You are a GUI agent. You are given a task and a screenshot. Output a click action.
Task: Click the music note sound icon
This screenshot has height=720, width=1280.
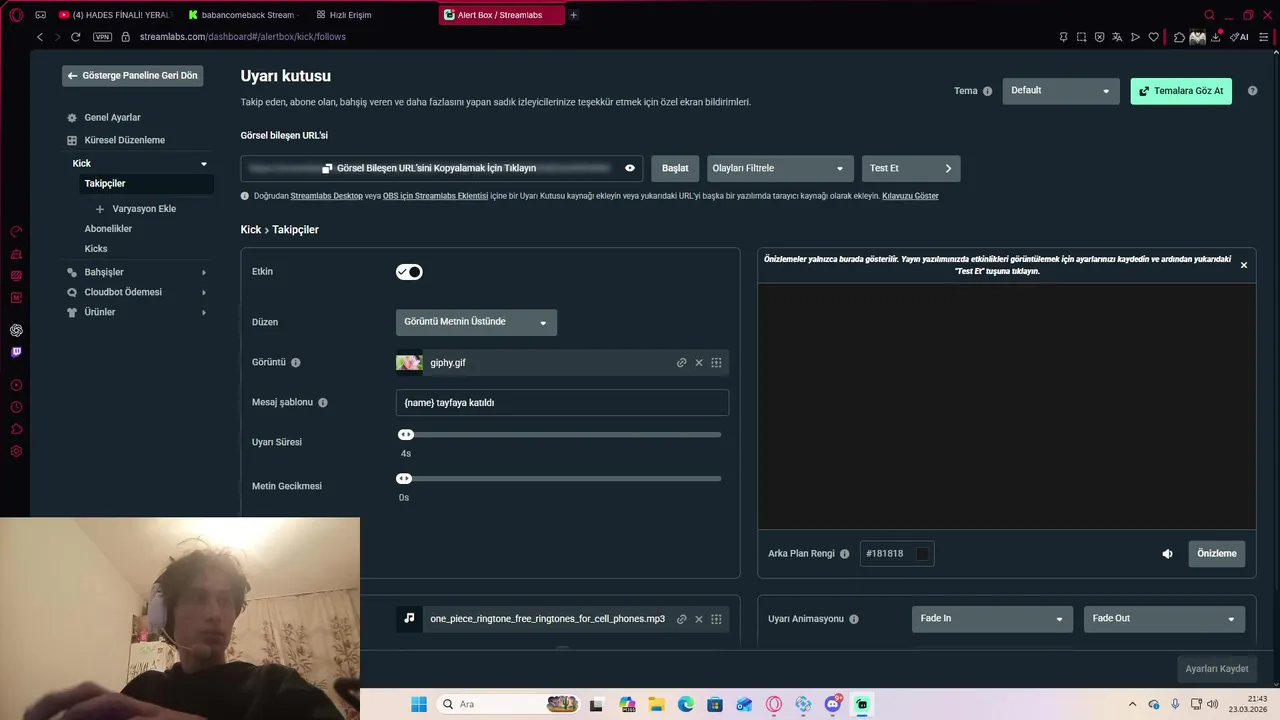(x=409, y=619)
